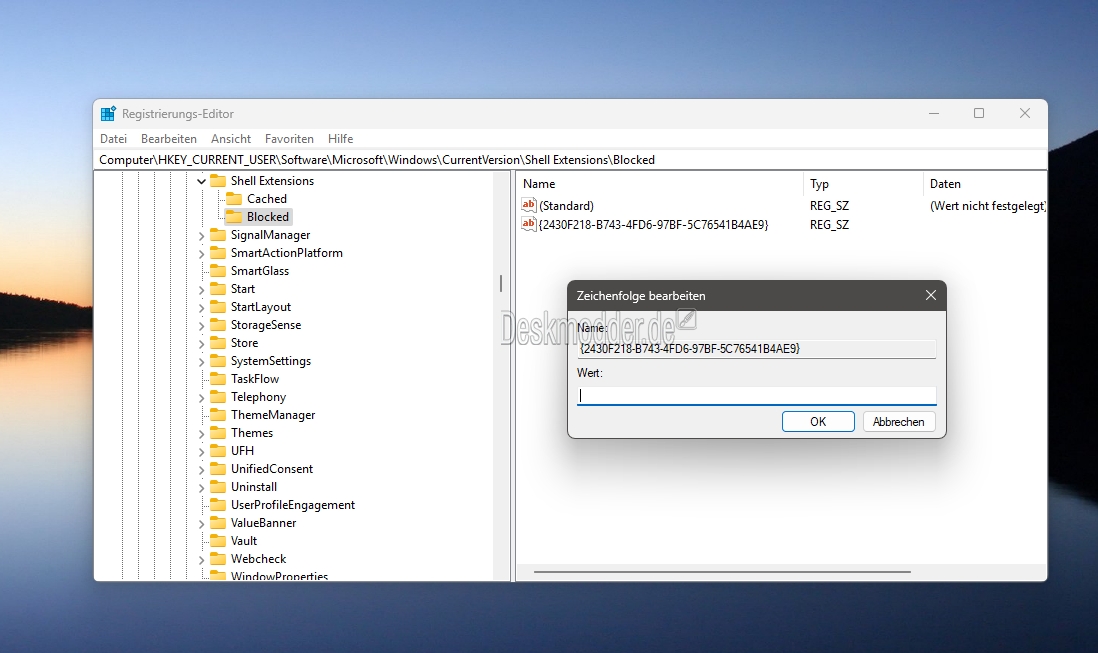Viewport: 1098px width, 653px height.
Task: Select the (Standard) value name
Action: click(567, 206)
